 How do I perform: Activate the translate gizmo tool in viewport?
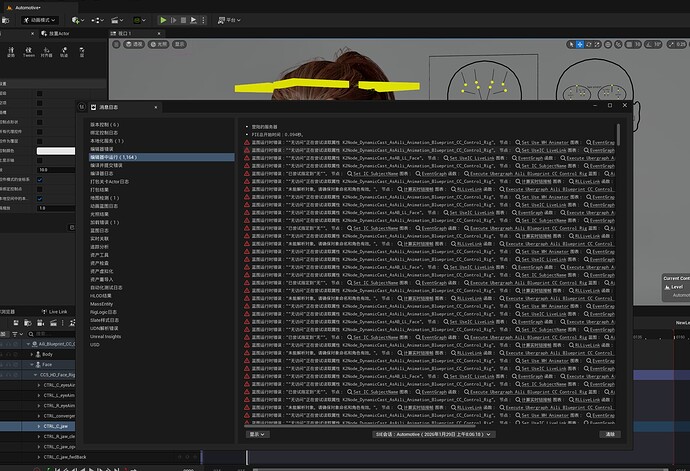pos(580,44)
